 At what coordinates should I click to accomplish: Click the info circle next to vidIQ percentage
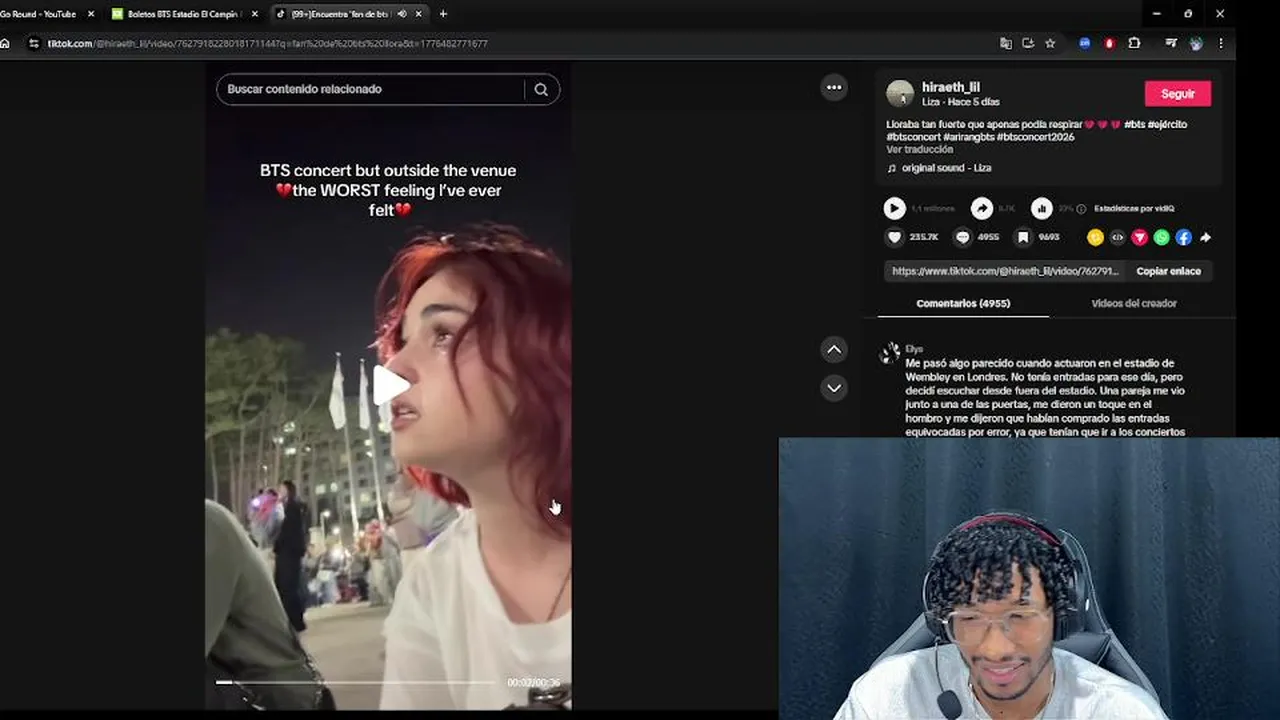(x=1083, y=208)
